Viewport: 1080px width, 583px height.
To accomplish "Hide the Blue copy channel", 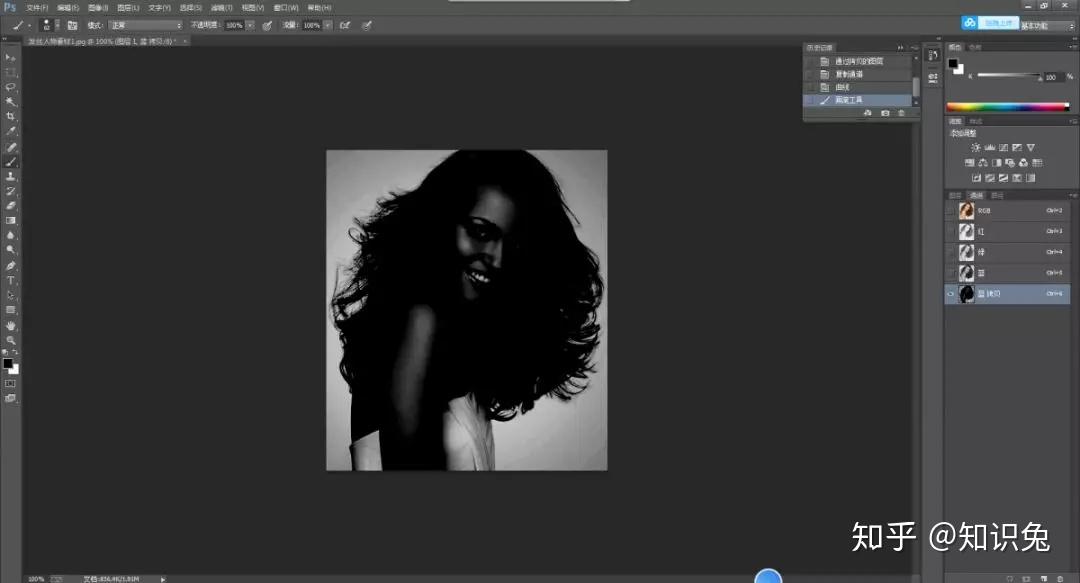I will (951, 294).
